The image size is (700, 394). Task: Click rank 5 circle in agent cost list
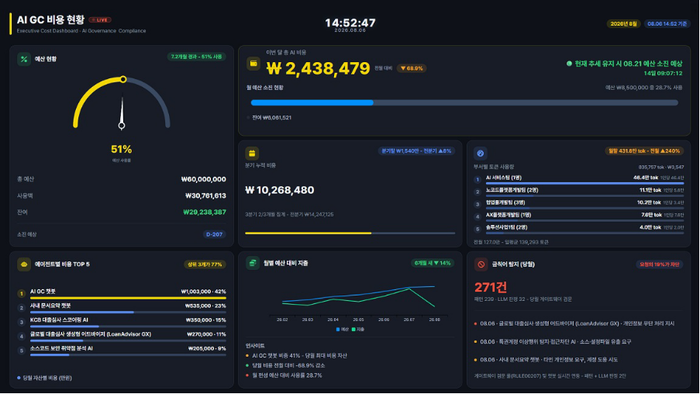coord(21,351)
